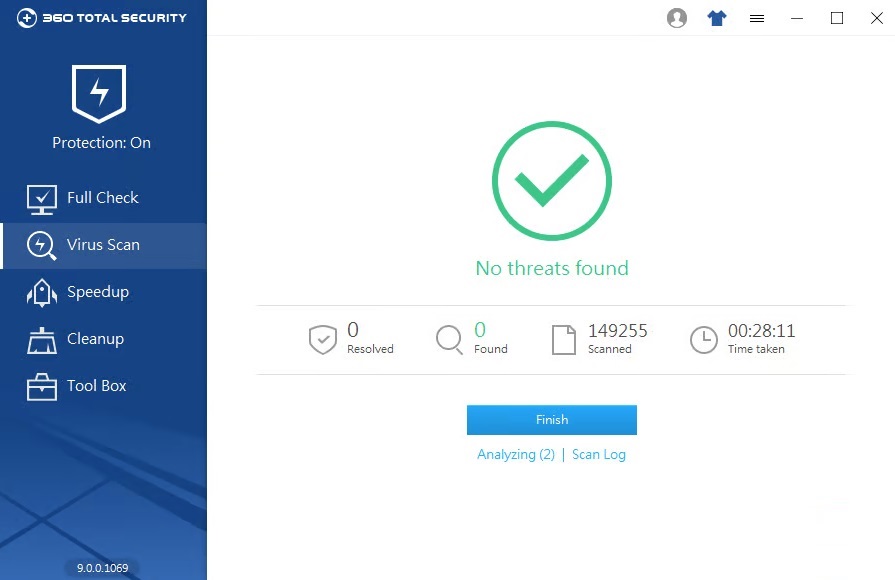The image size is (895, 580).
Task: Open the Scan Log link
Action: click(599, 454)
